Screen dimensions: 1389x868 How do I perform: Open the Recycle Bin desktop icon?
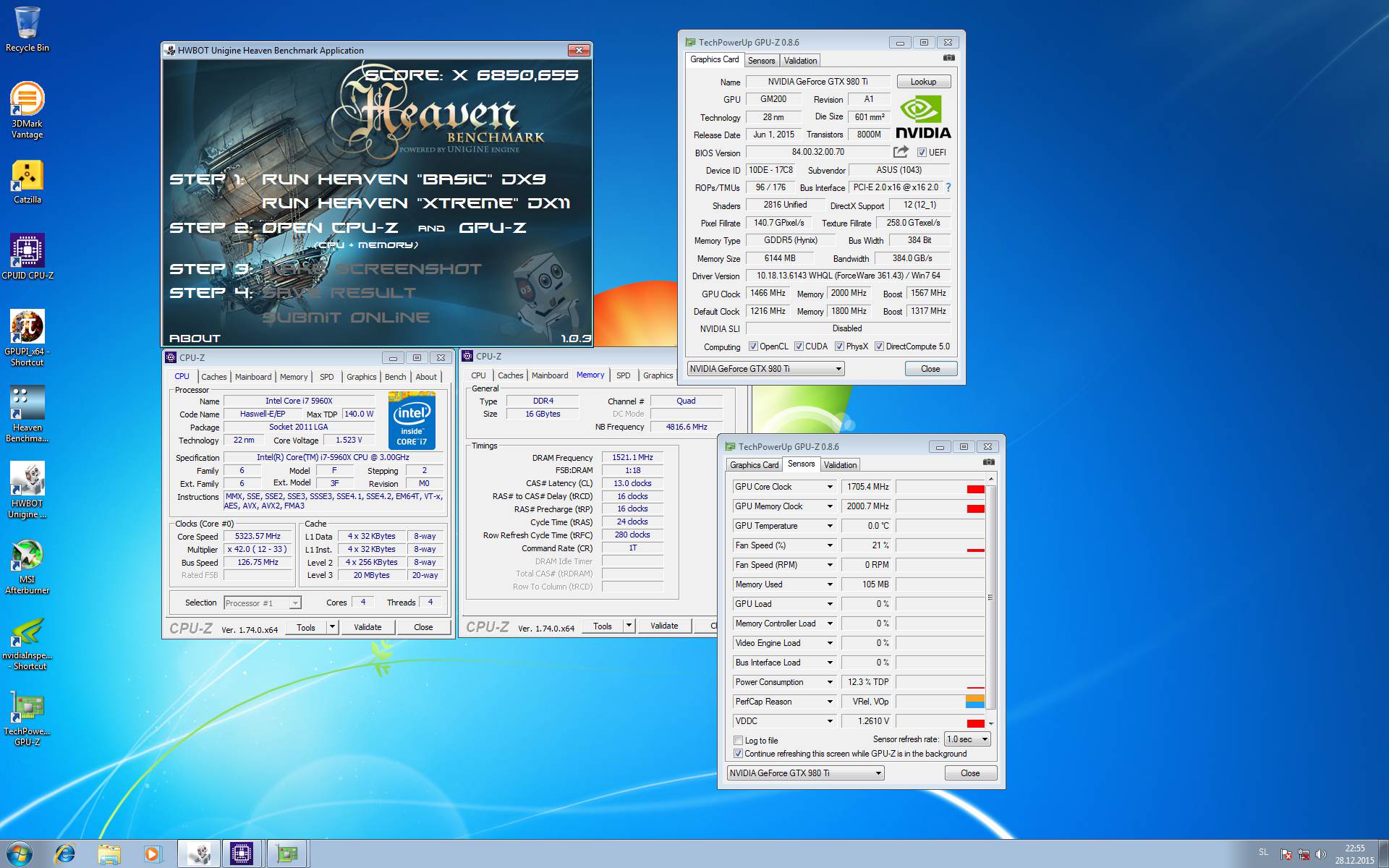(27, 29)
